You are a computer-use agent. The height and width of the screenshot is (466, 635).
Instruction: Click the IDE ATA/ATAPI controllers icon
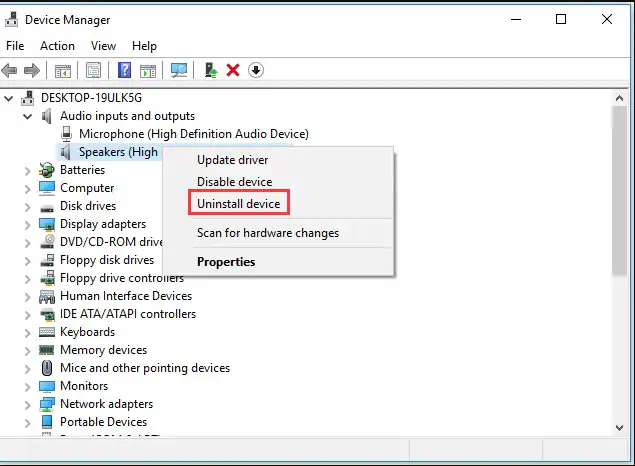tap(47, 314)
